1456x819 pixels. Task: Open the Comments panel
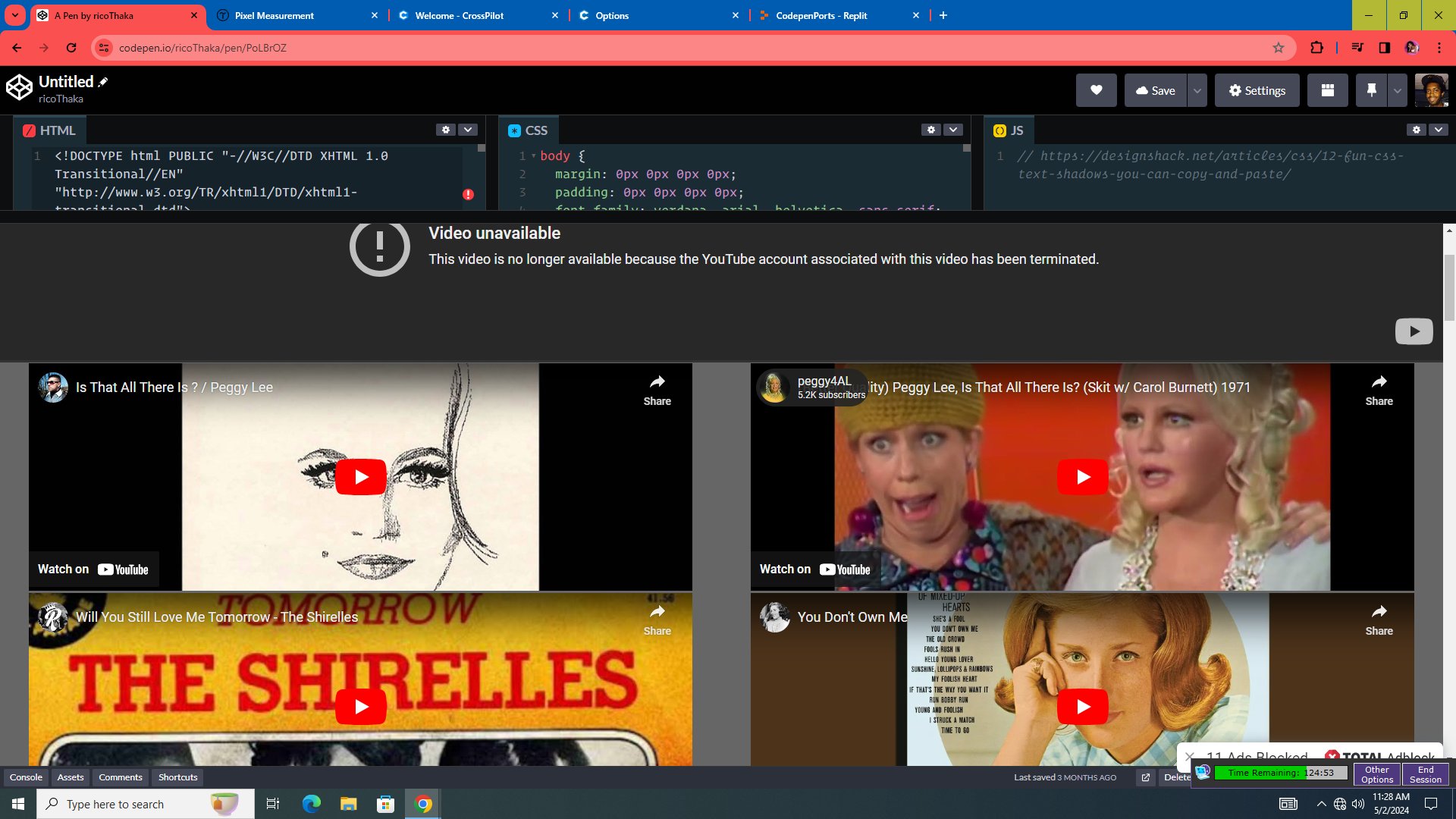(x=121, y=777)
